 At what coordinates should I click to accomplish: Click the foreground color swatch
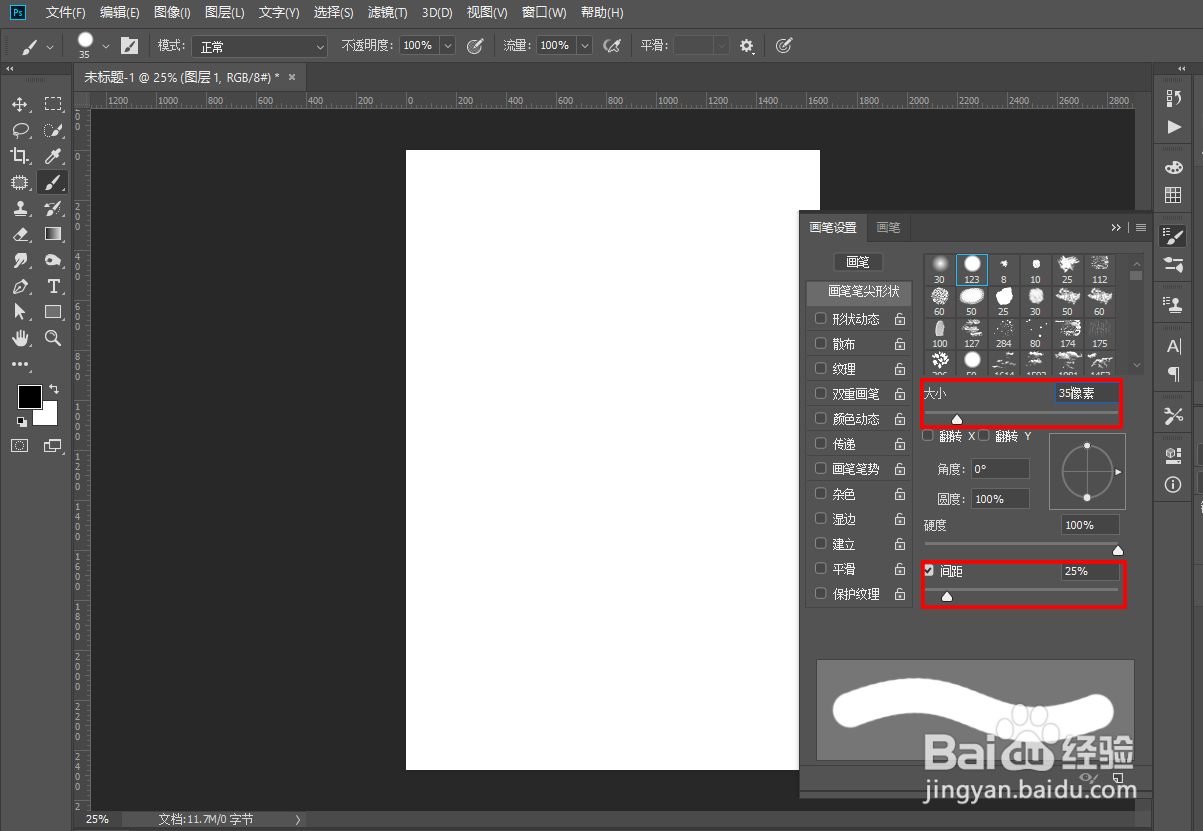point(29,397)
